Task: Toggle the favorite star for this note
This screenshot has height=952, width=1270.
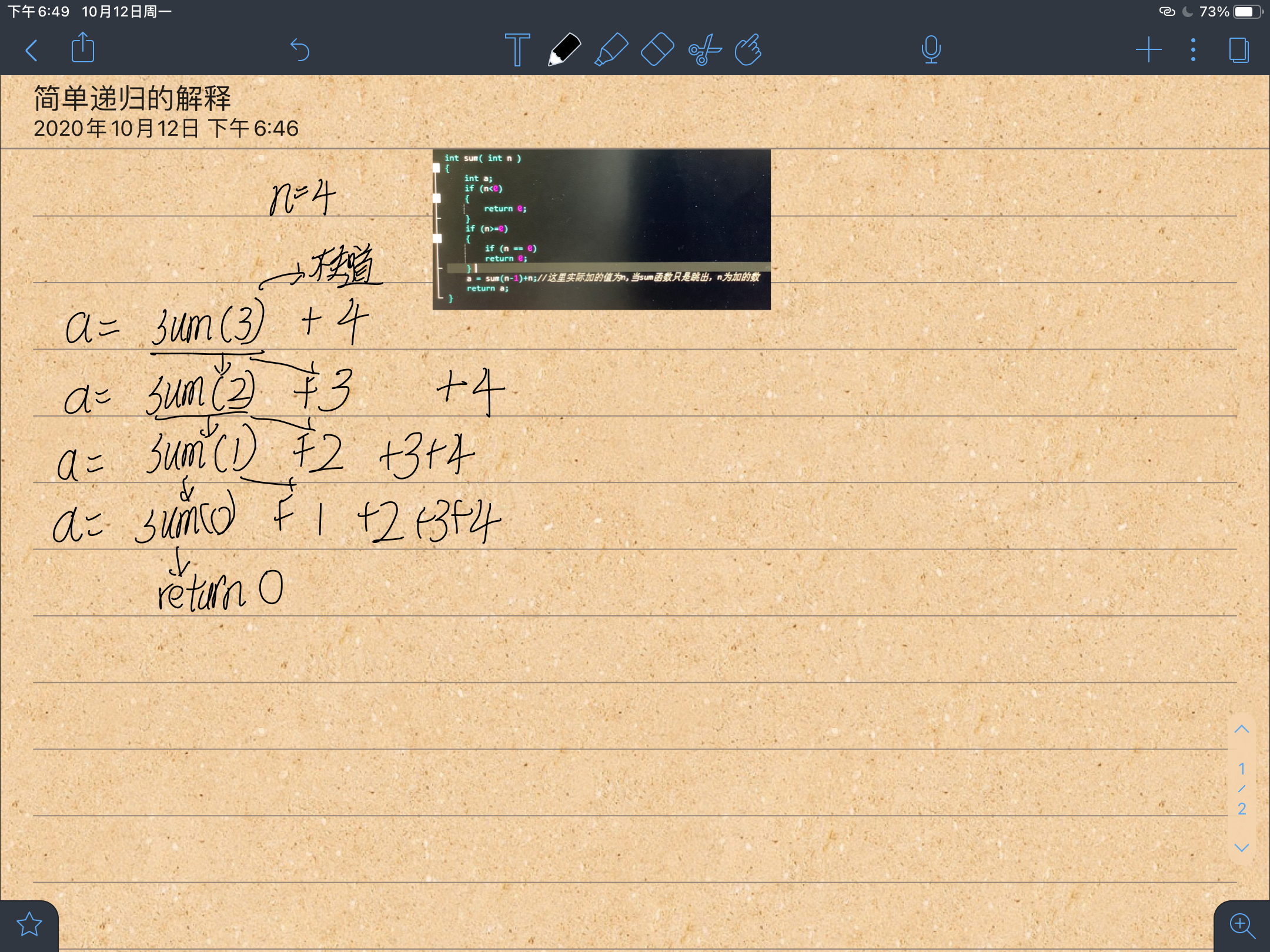Action: click(x=29, y=924)
